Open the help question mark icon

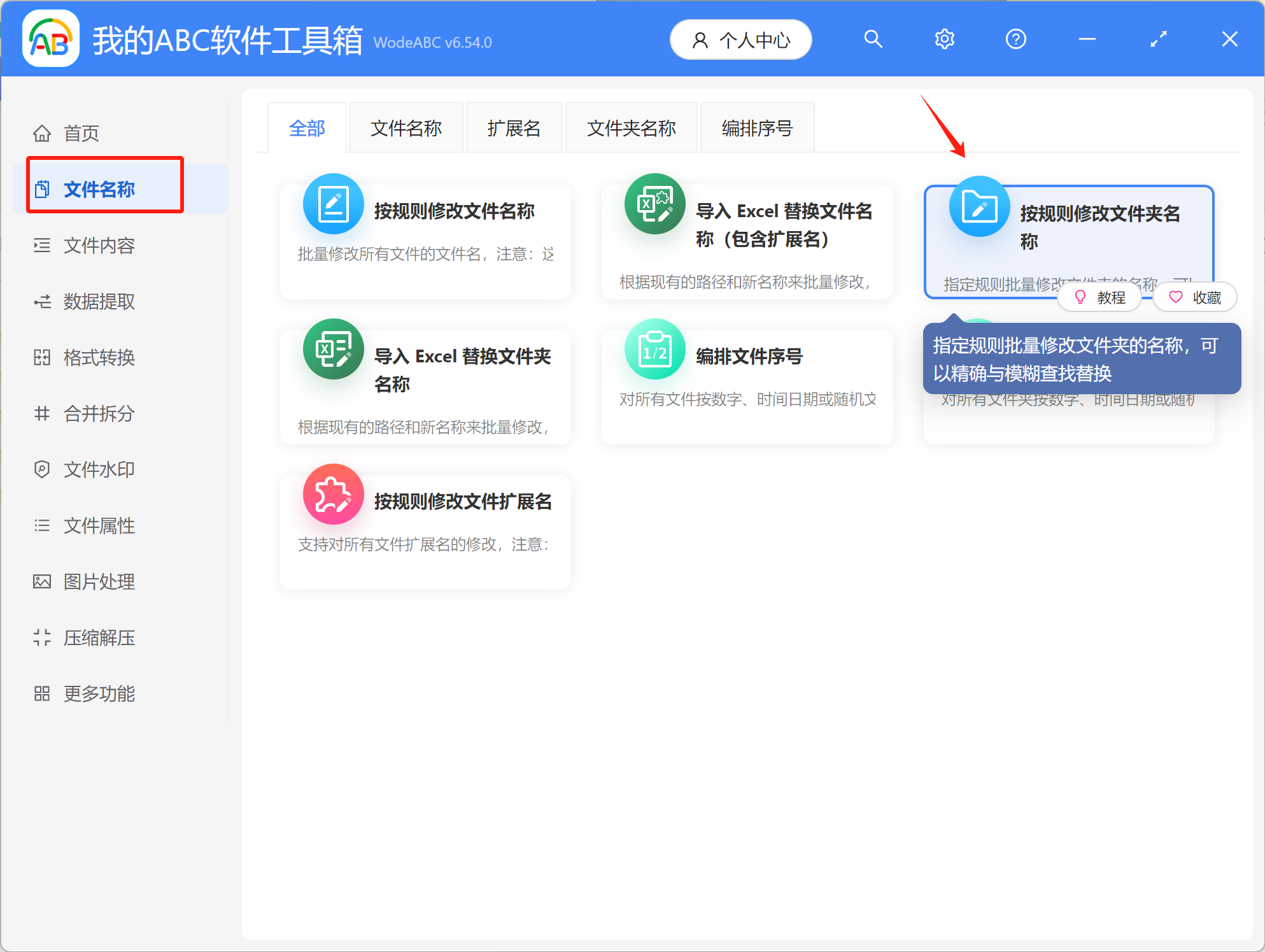point(1015,39)
